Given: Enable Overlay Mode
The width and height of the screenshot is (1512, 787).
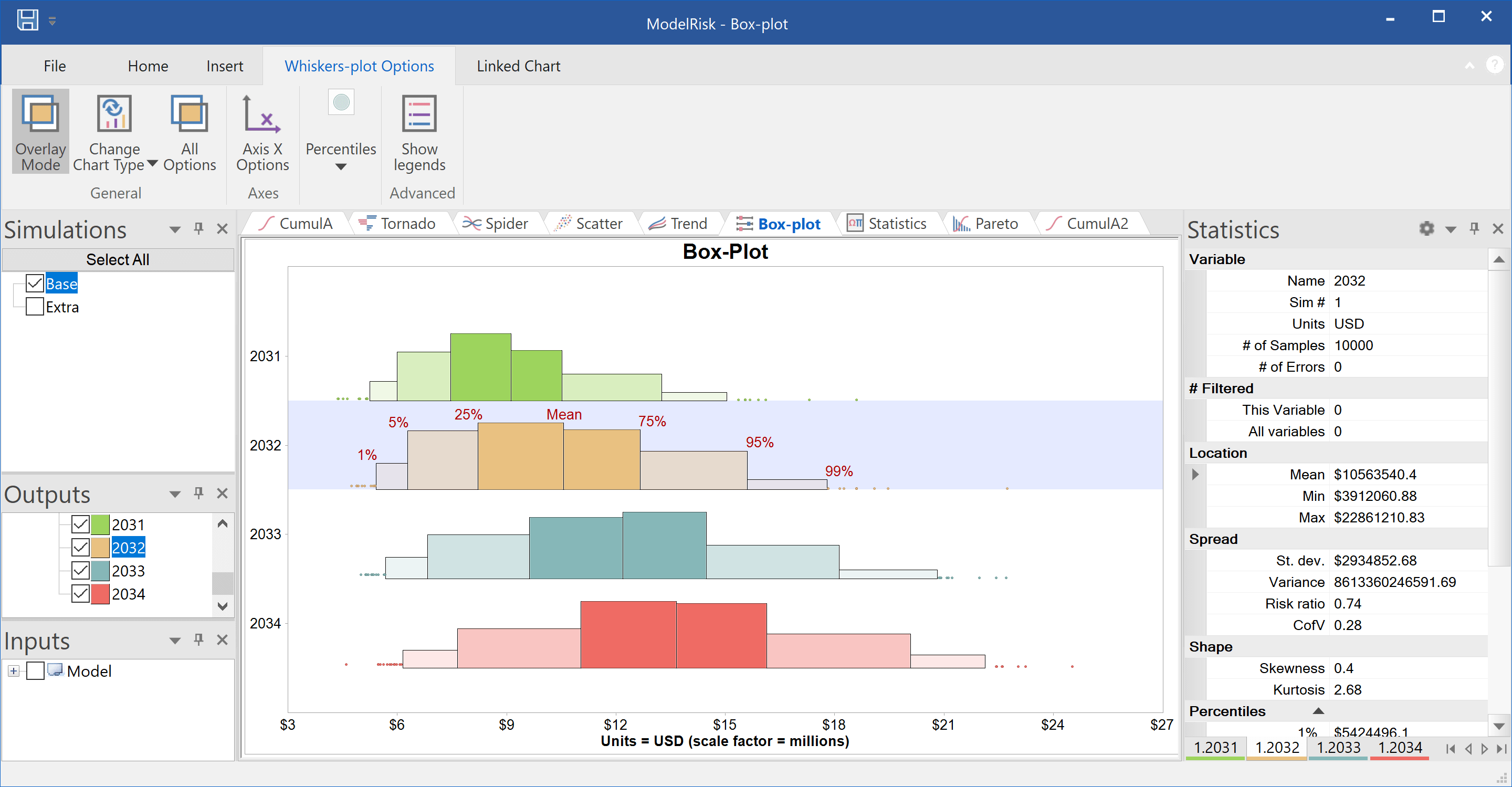Looking at the screenshot, I should pos(40,131).
